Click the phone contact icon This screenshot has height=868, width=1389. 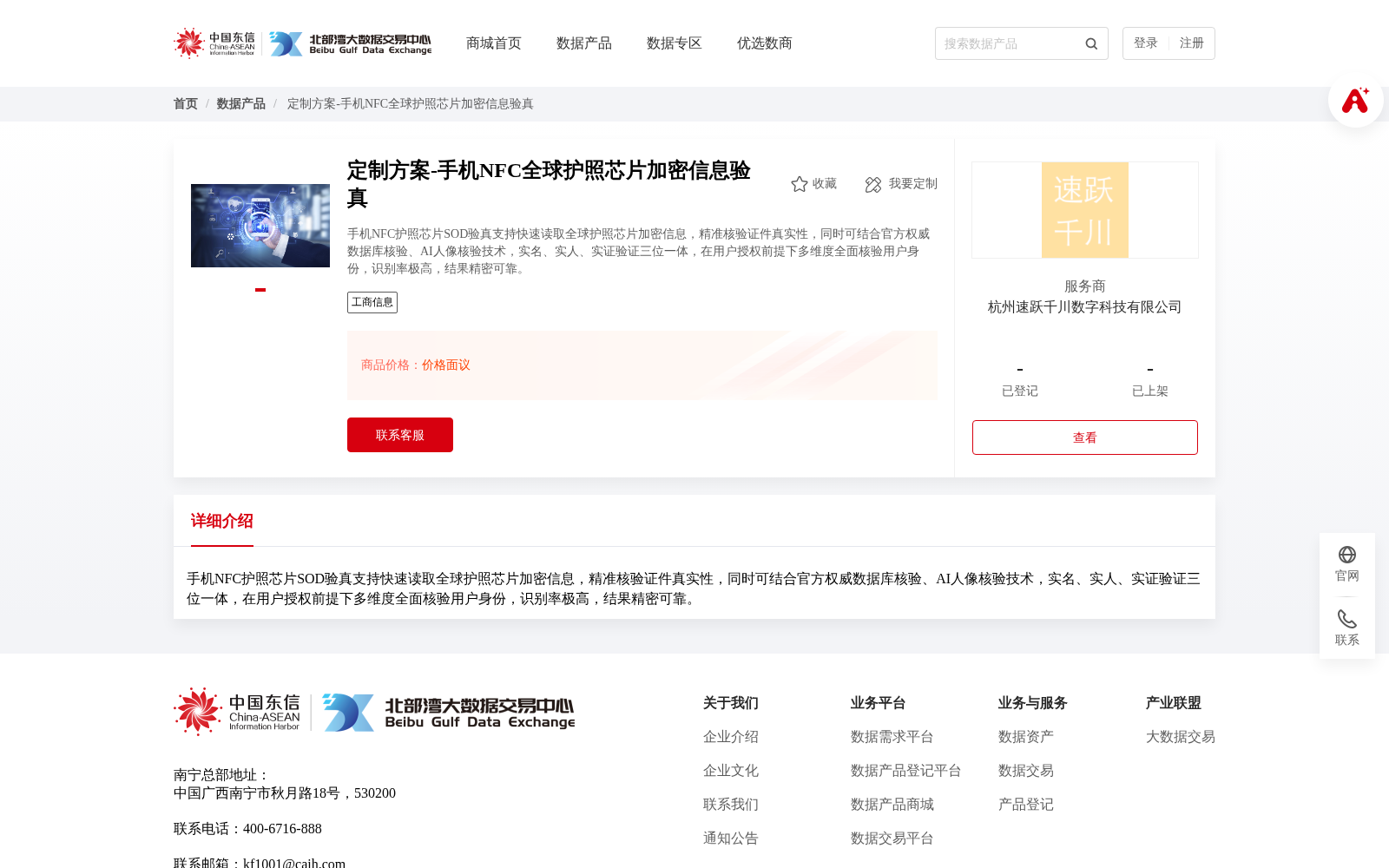coord(1347,619)
